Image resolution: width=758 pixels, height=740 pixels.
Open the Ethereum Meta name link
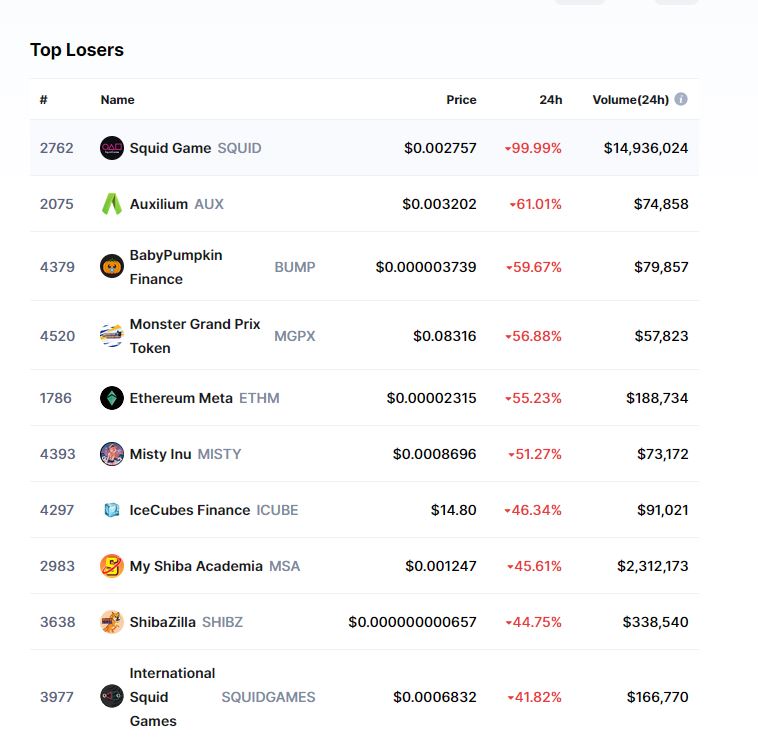click(181, 398)
